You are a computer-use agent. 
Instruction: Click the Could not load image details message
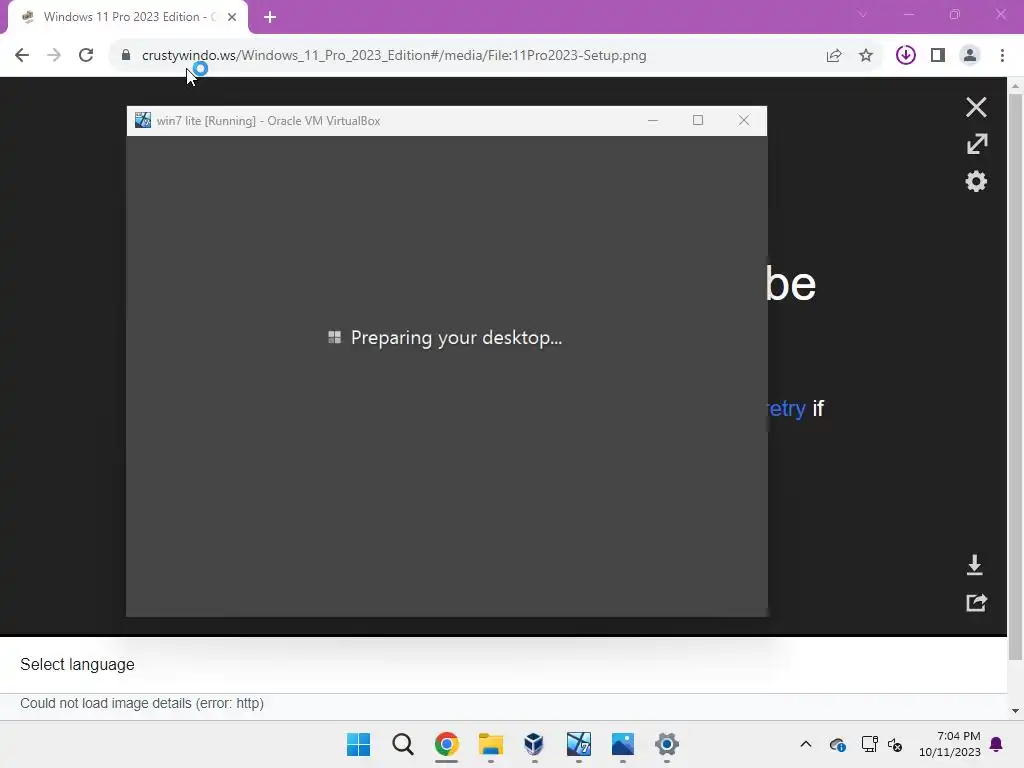[142, 703]
